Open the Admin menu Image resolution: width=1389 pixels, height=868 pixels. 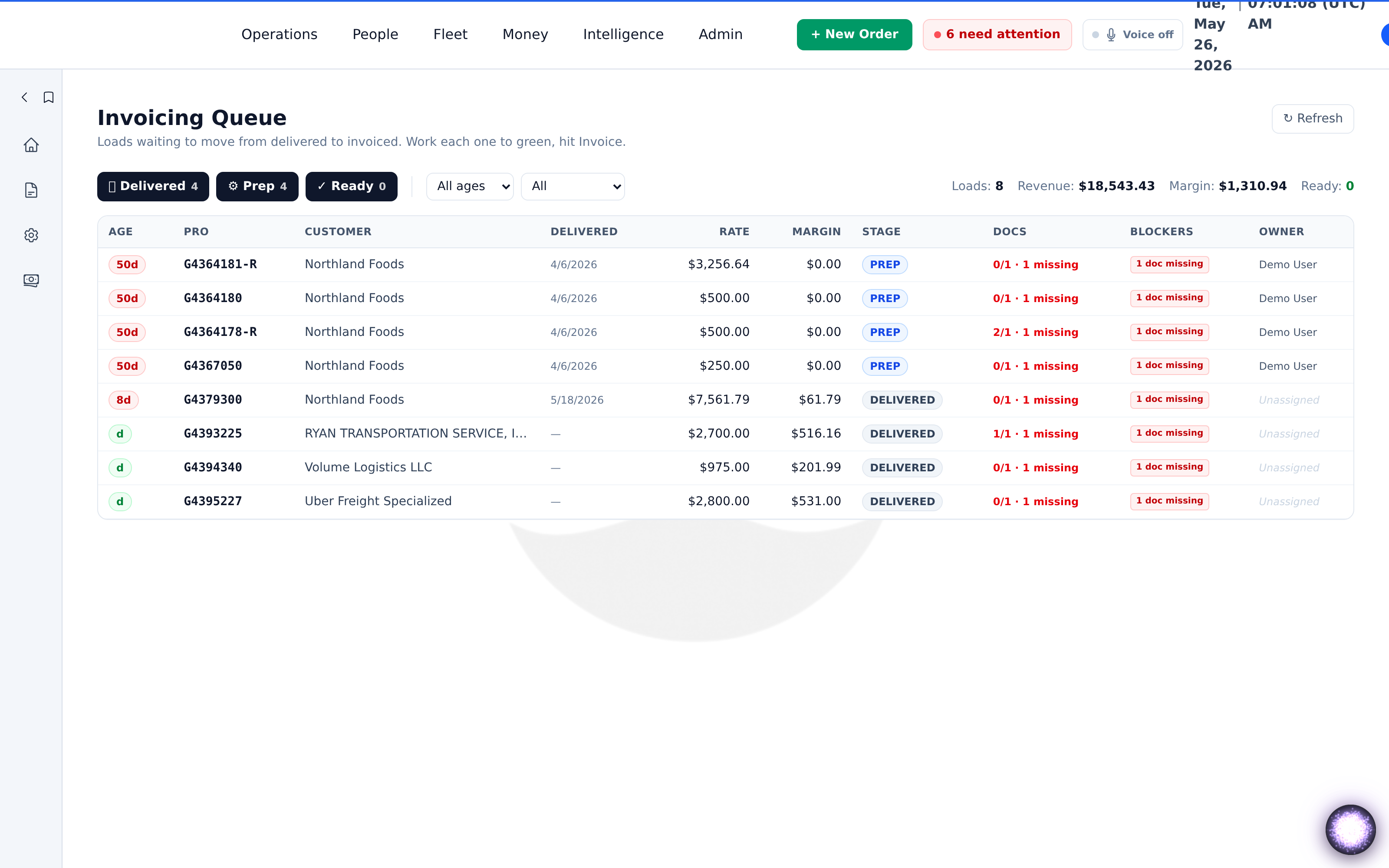click(x=721, y=34)
